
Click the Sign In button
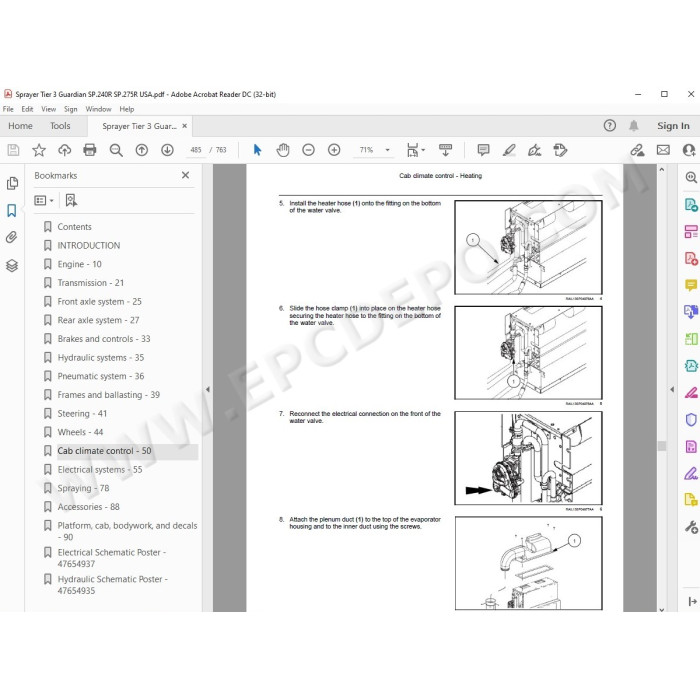pyautogui.click(x=673, y=126)
